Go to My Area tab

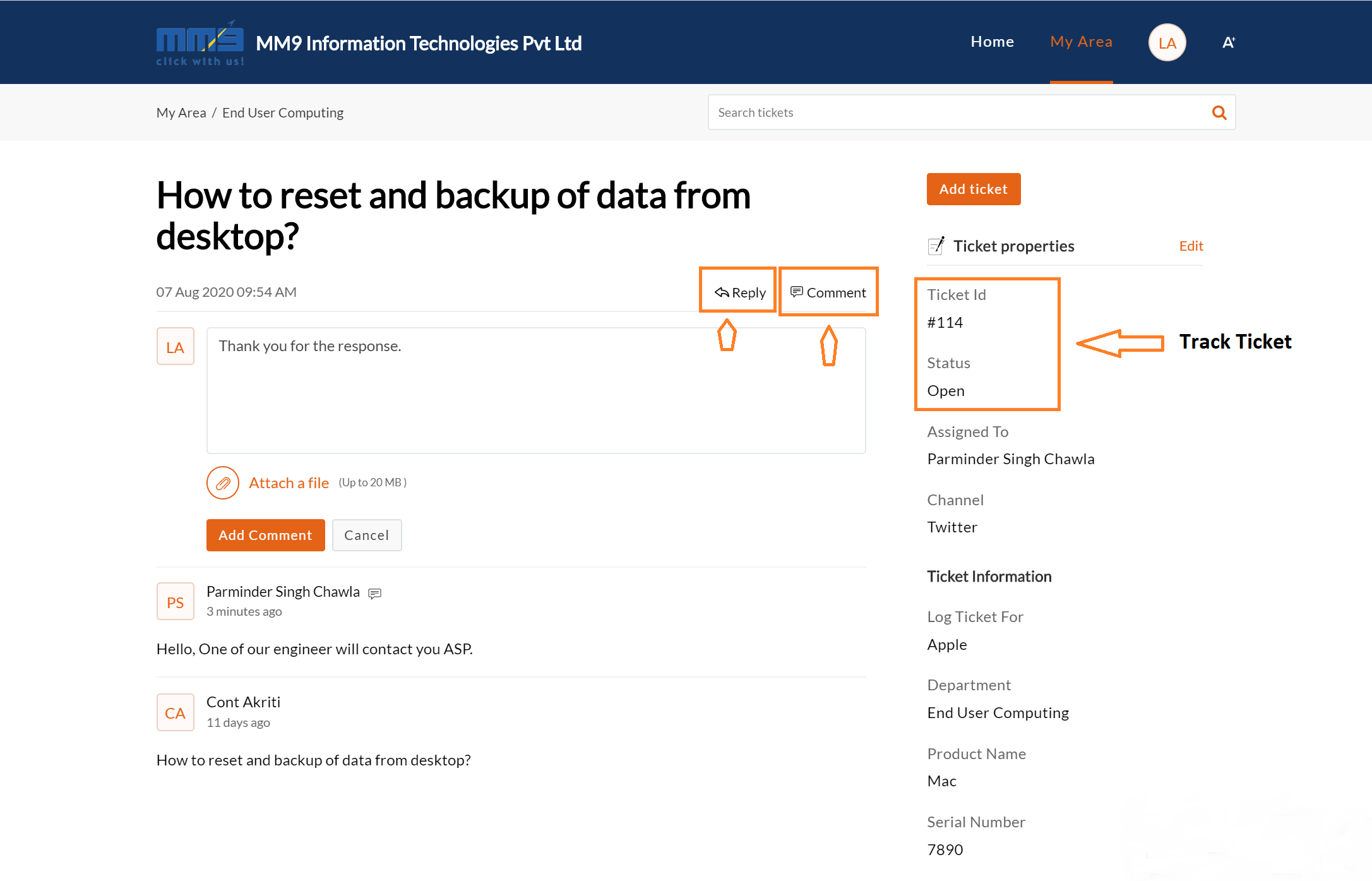click(1080, 42)
